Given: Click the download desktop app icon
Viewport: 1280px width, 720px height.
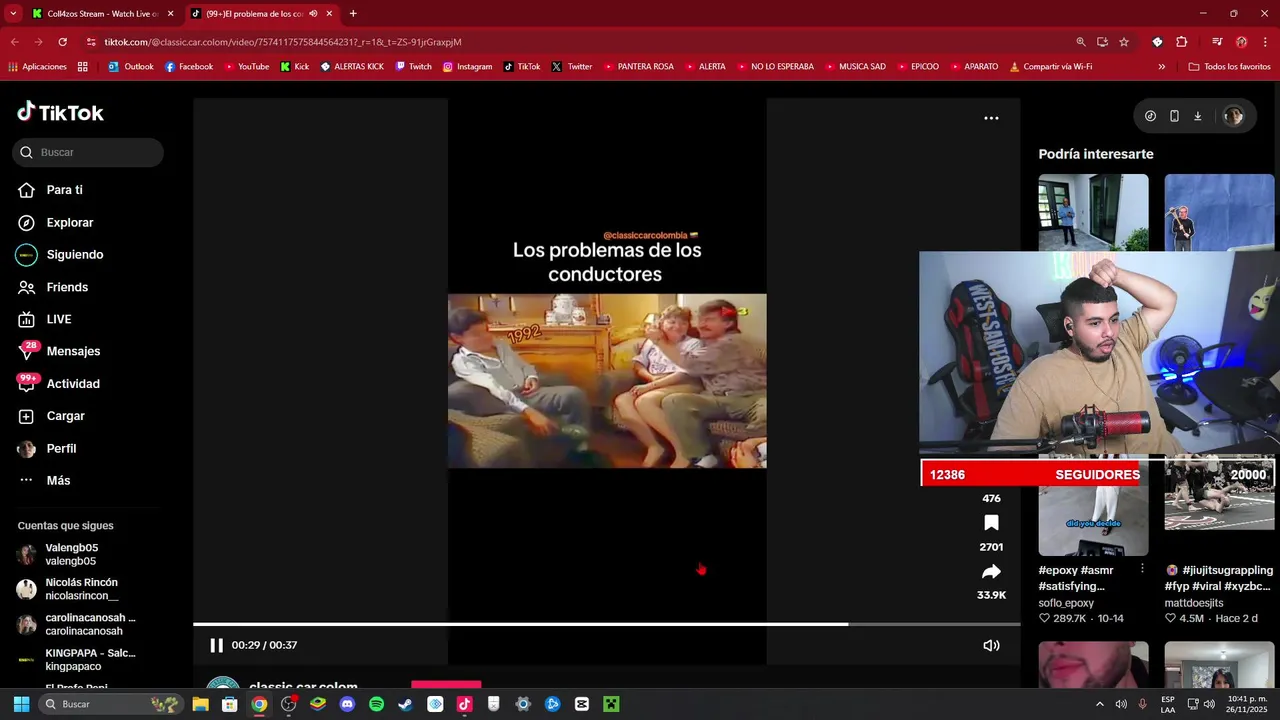Looking at the screenshot, I should click(x=1197, y=116).
